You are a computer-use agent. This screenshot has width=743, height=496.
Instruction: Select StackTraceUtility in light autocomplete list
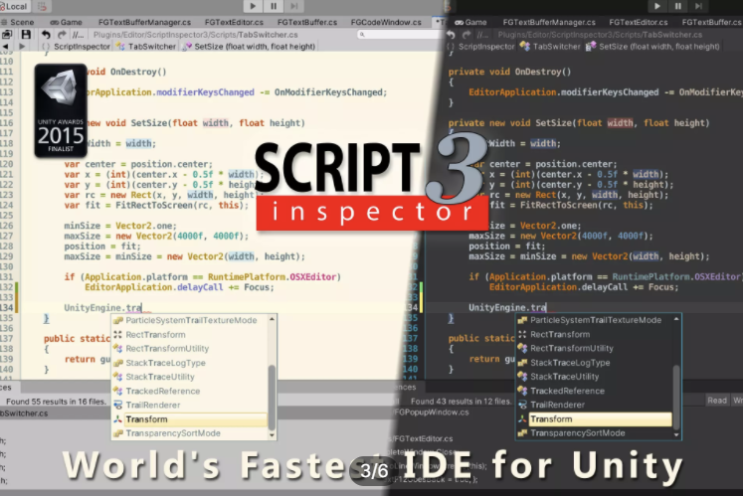(190, 377)
